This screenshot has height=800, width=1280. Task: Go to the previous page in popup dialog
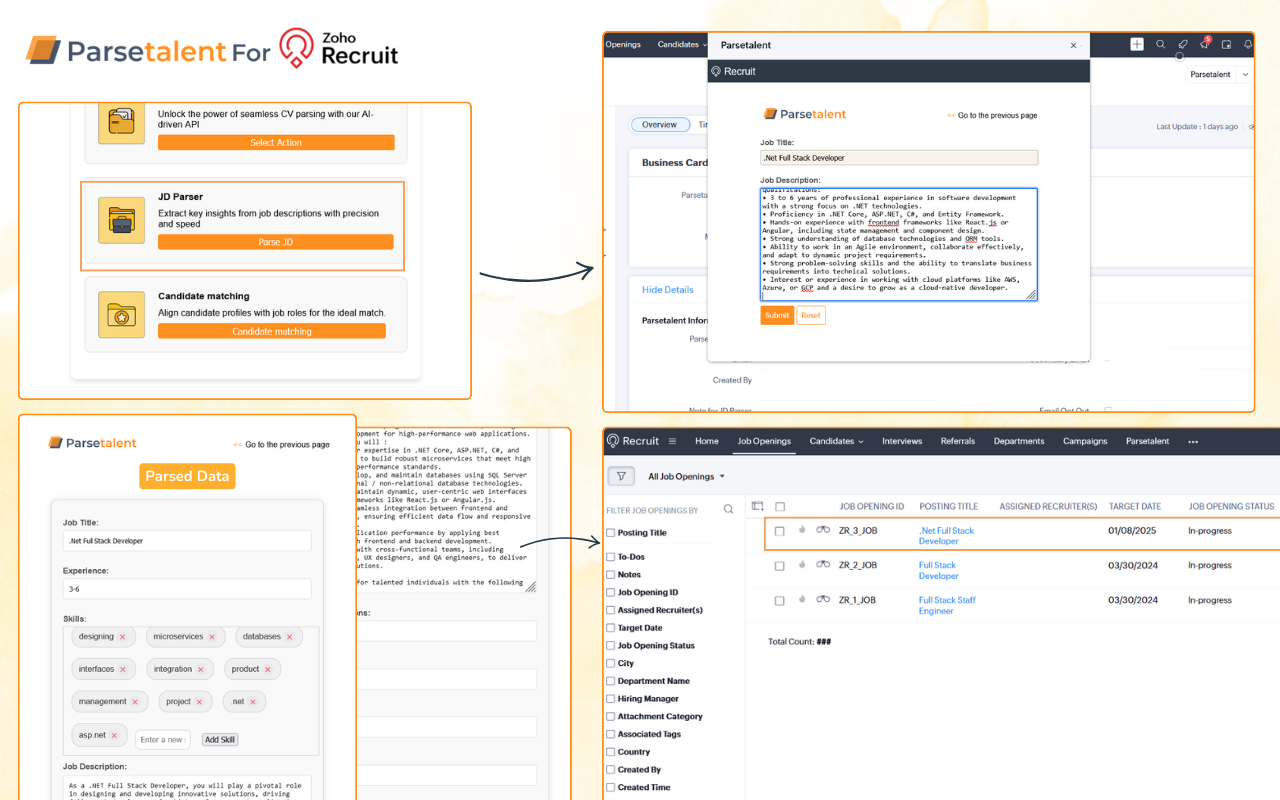(x=992, y=115)
